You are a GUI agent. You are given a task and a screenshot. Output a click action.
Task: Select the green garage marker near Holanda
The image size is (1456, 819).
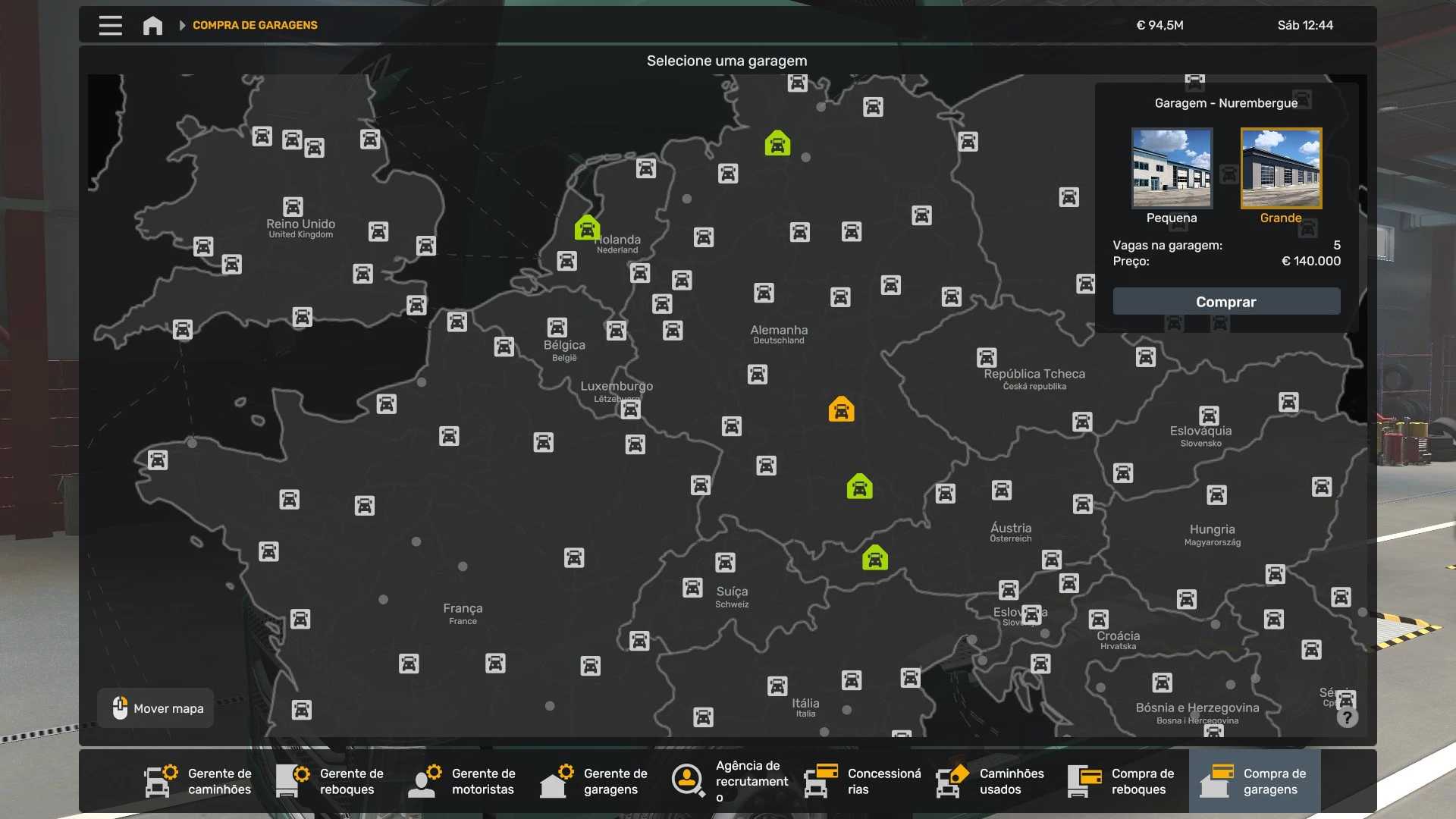point(587,227)
